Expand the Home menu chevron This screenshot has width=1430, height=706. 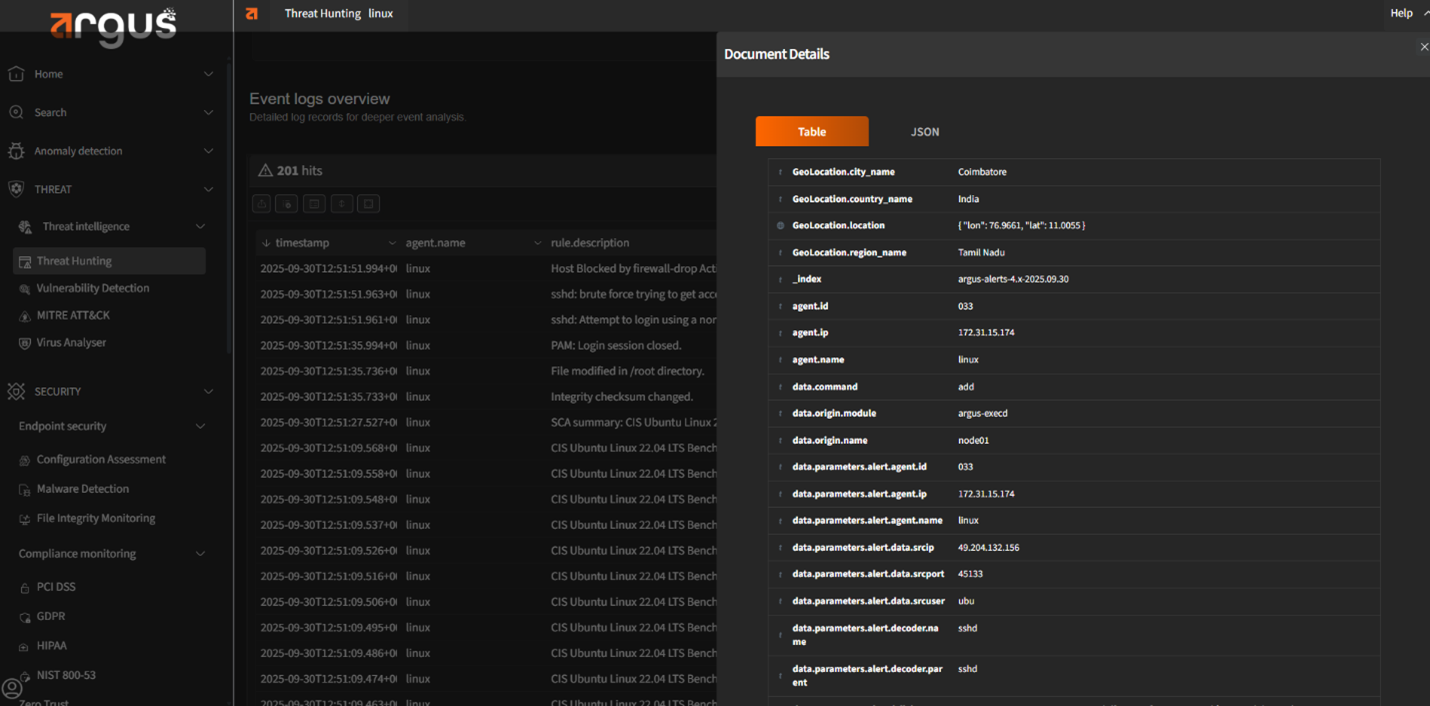tap(208, 74)
